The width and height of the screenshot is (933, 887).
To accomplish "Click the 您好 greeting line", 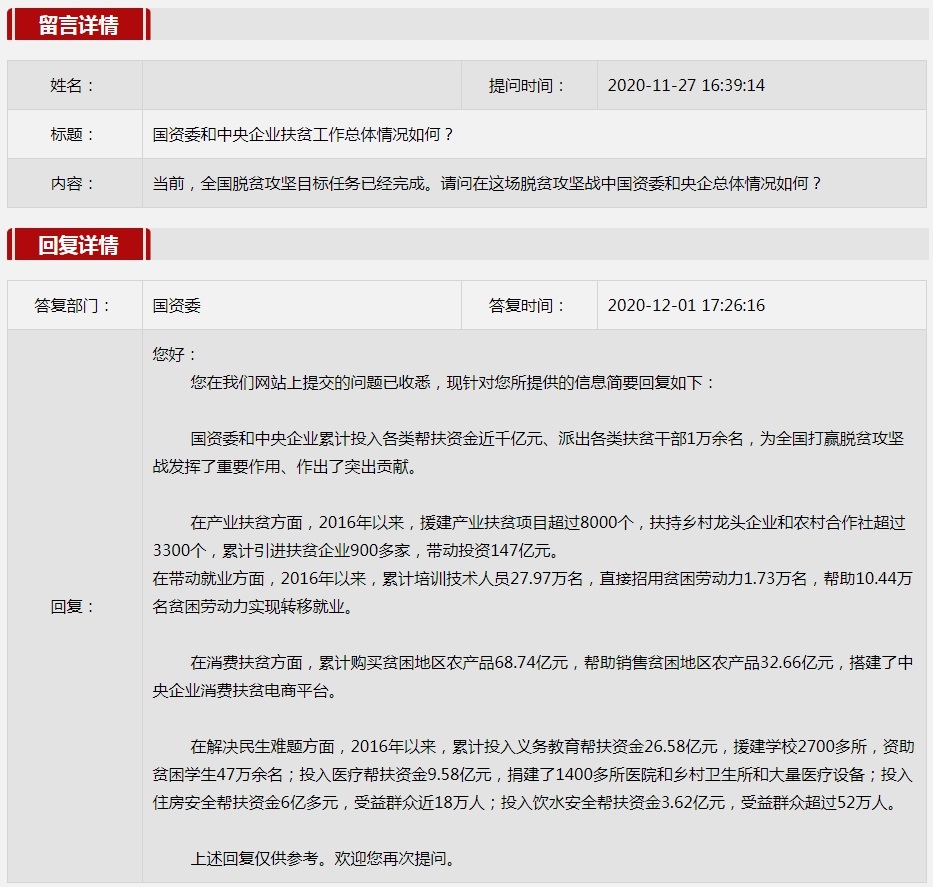I will tap(175, 355).
